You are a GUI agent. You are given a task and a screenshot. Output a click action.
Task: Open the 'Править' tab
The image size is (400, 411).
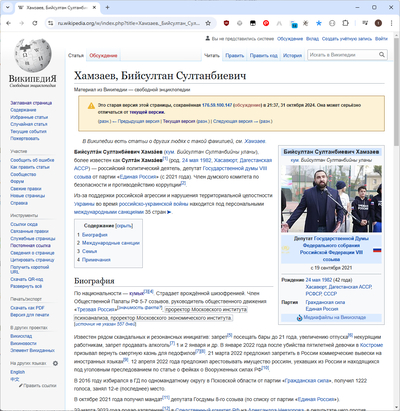pos(235,56)
